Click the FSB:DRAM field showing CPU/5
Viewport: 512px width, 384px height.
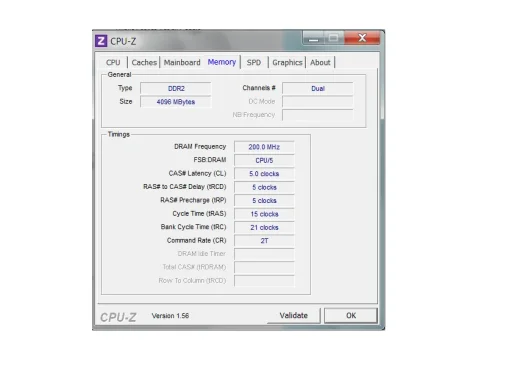(x=264, y=160)
